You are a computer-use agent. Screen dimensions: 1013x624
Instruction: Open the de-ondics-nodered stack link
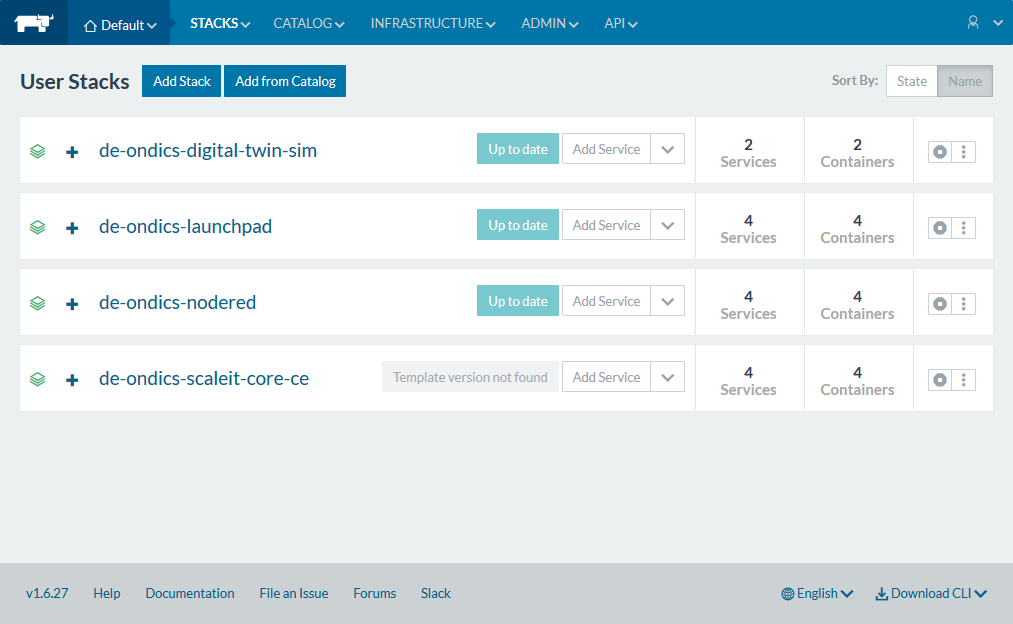[x=177, y=302]
